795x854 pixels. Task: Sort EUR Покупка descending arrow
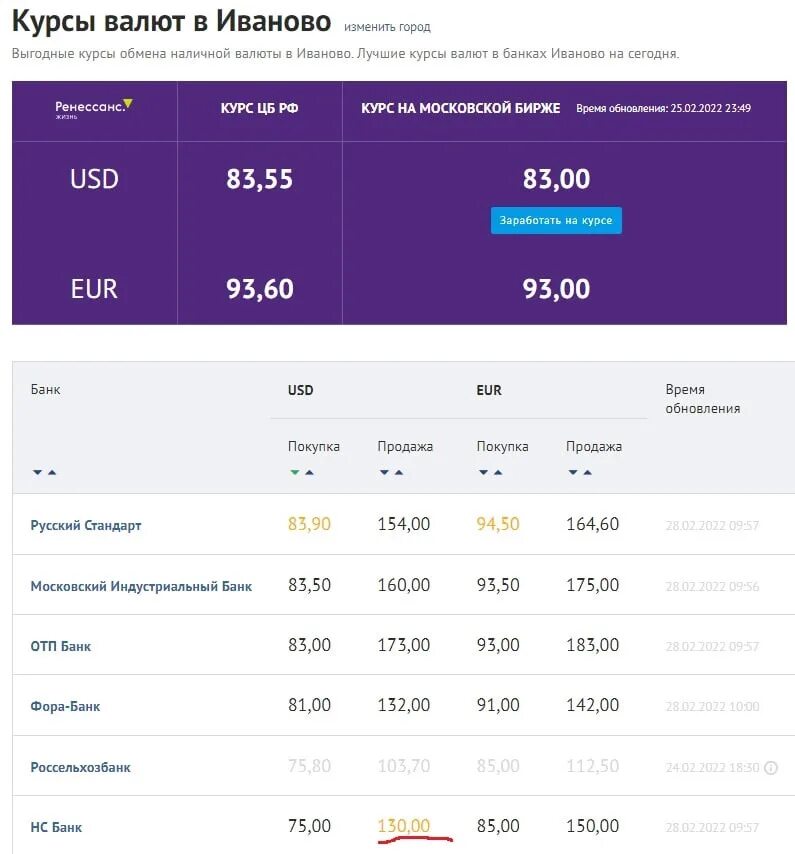(x=484, y=472)
